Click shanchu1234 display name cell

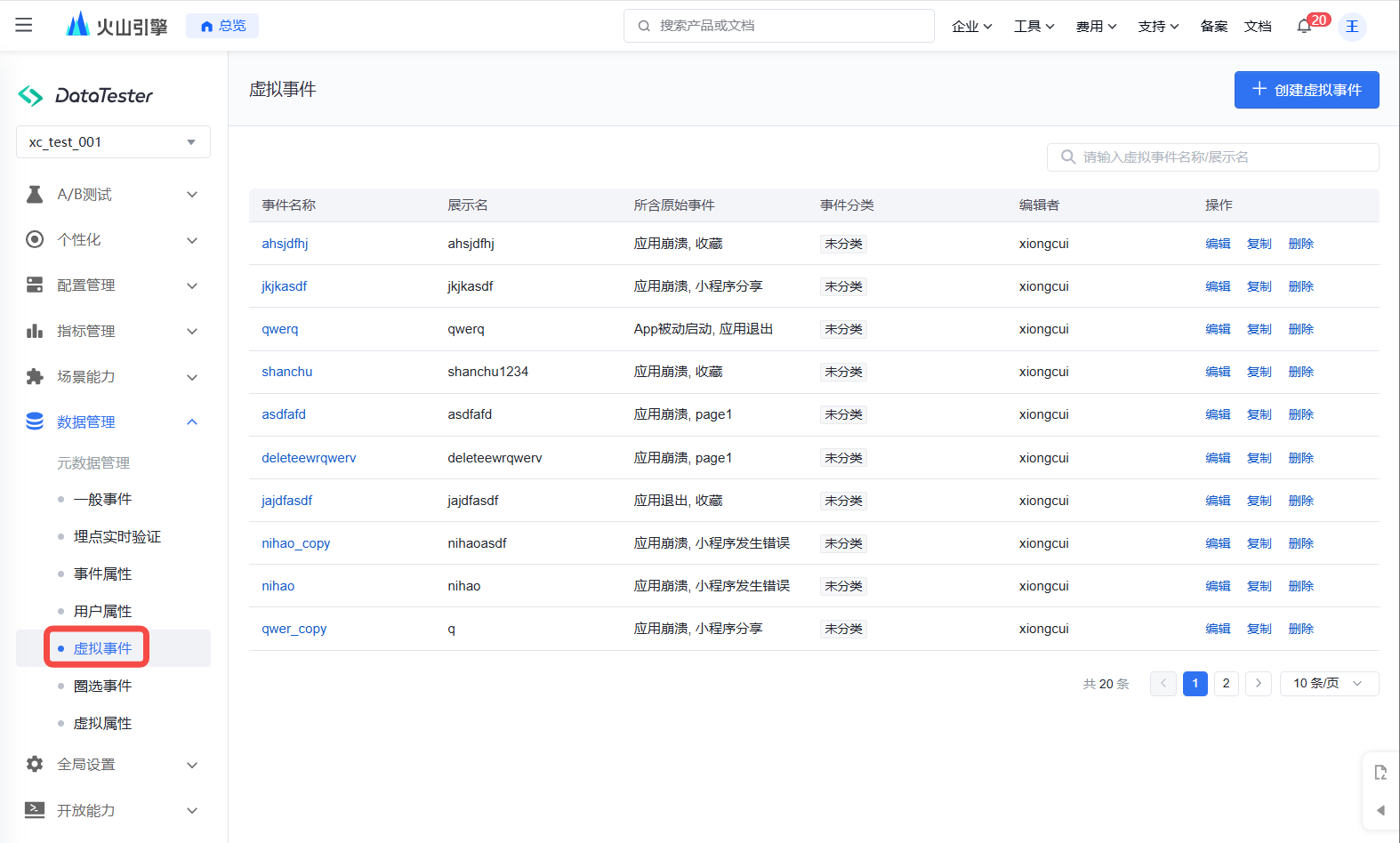(487, 372)
